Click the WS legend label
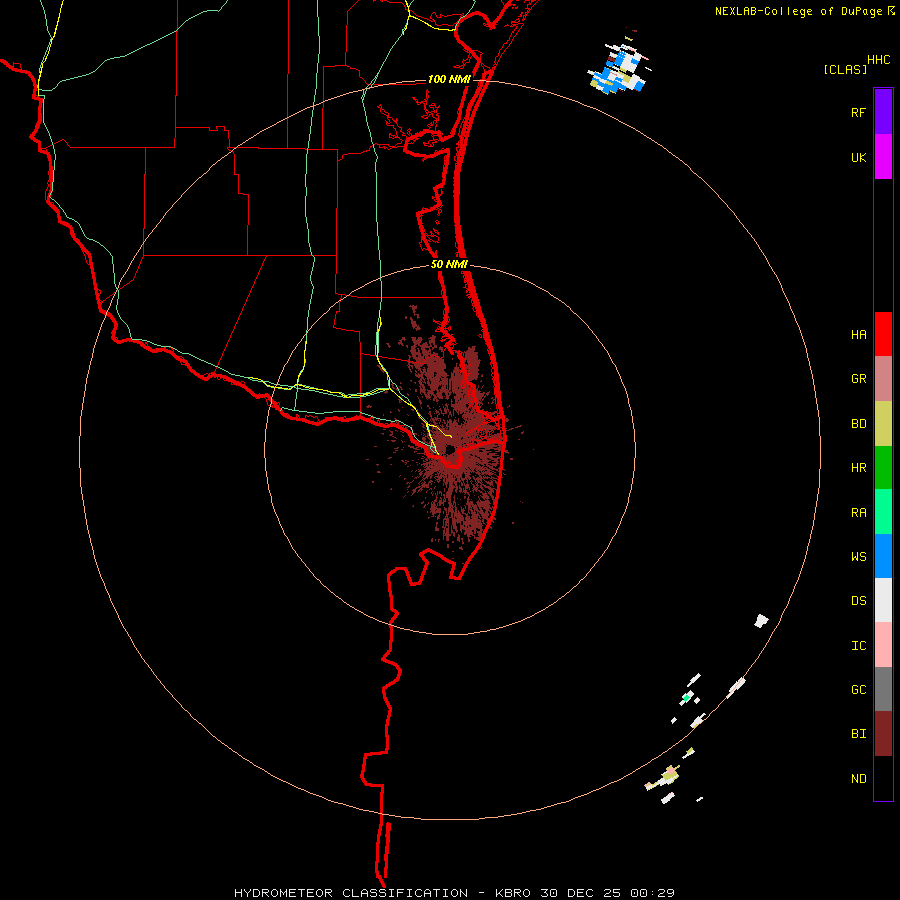This screenshot has width=900, height=900. [x=859, y=557]
